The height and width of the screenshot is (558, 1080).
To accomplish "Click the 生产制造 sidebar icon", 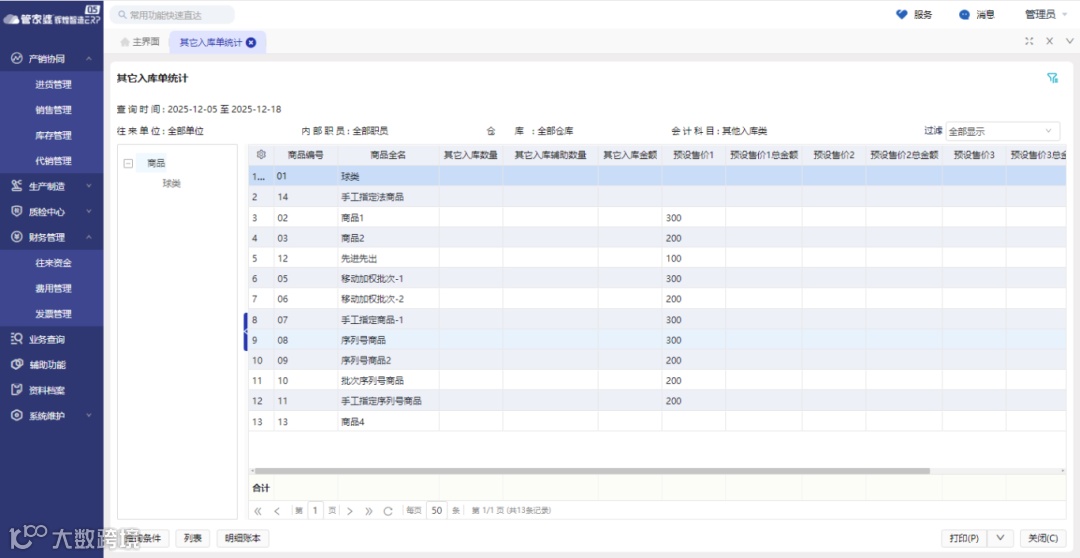I will (17, 186).
